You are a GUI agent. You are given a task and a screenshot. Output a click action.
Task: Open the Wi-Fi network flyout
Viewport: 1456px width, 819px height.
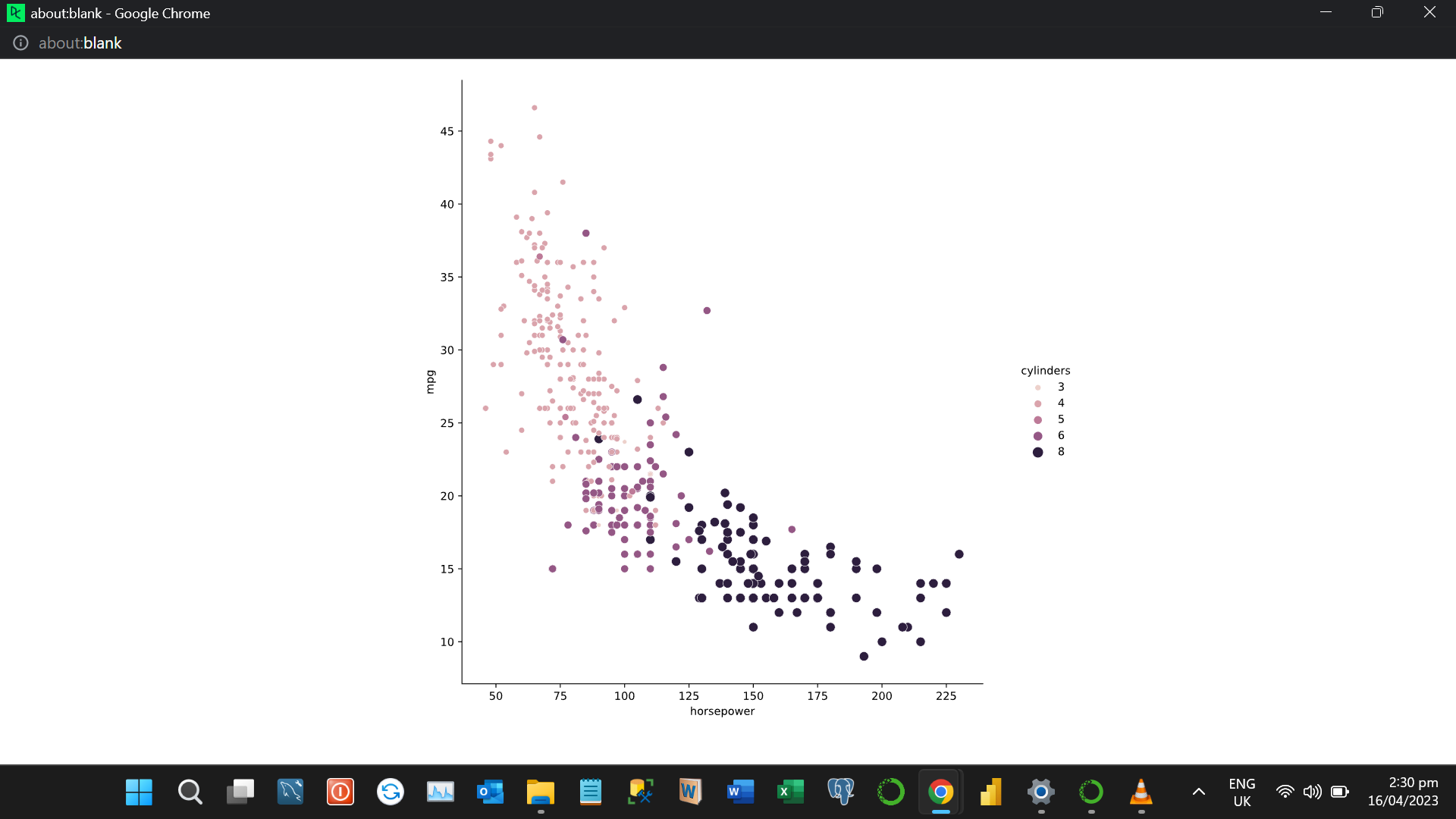point(1285,791)
